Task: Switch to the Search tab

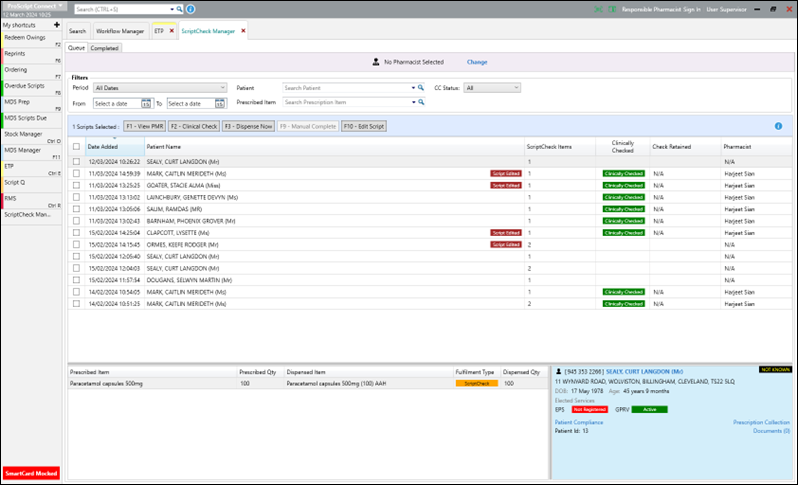Action: pos(77,31)
